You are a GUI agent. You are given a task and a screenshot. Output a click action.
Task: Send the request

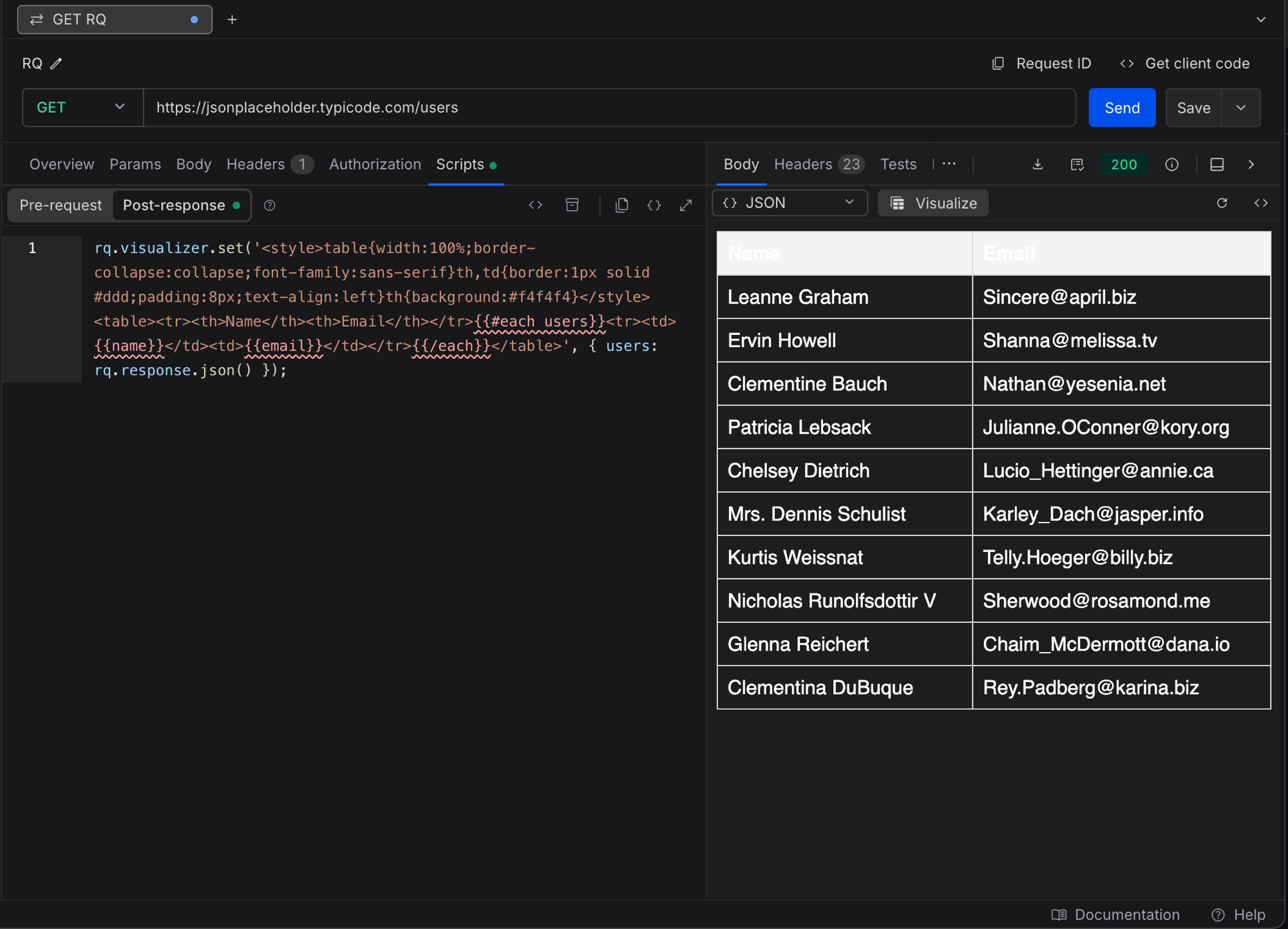(x=1122, y=108)
